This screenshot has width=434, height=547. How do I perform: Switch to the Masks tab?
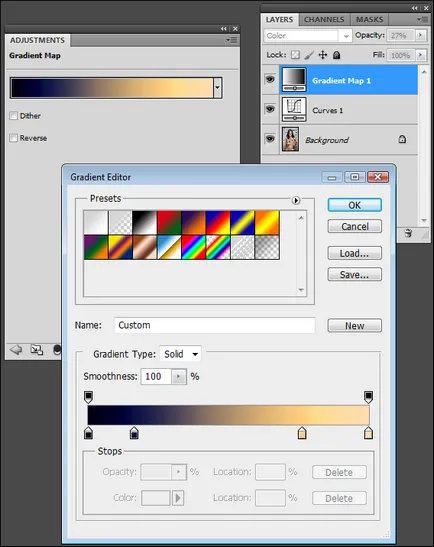(x=369, y=20)
